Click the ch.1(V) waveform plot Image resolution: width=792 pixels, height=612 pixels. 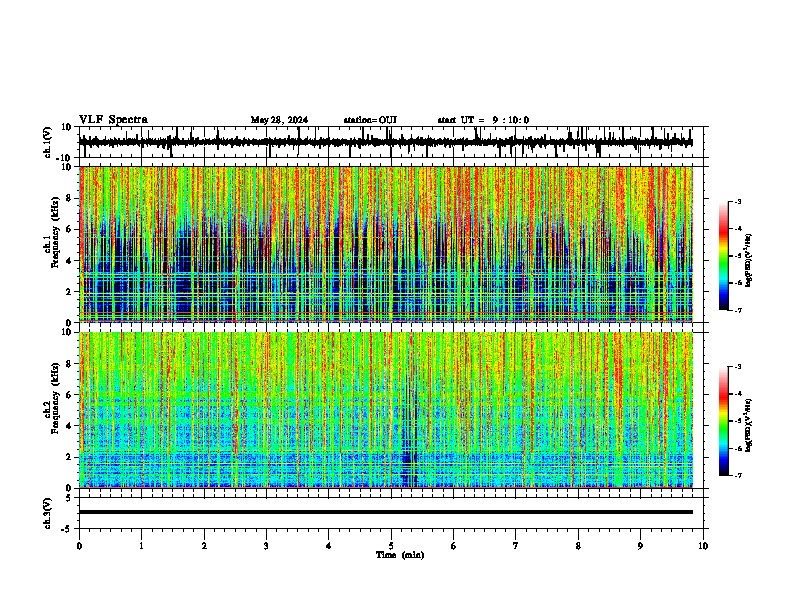pyautogui.click(x=391, y=142)
